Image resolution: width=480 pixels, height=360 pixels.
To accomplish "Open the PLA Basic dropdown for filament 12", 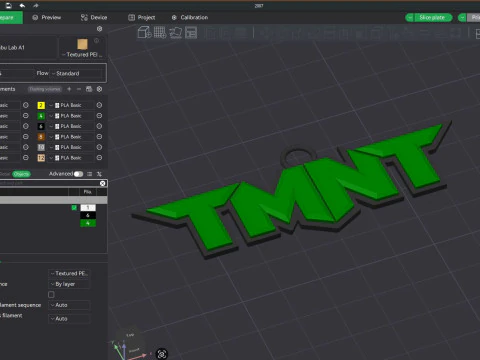I will click(71, 158).
